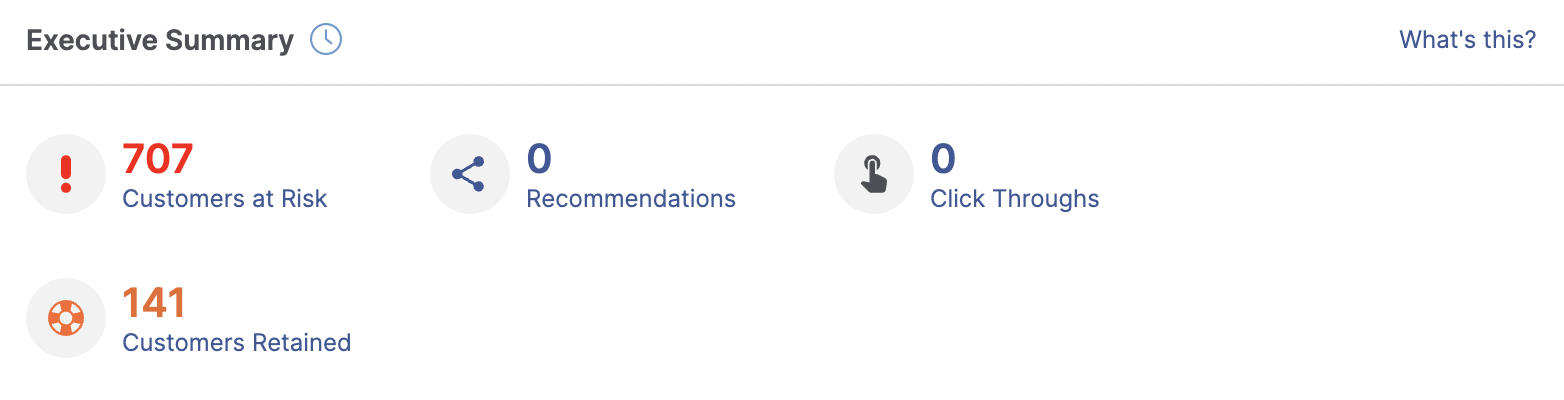Click the word Risk in the metric label
Image resolution: width=1564 pixels, height=400 pixels.
tap(305, 199)
